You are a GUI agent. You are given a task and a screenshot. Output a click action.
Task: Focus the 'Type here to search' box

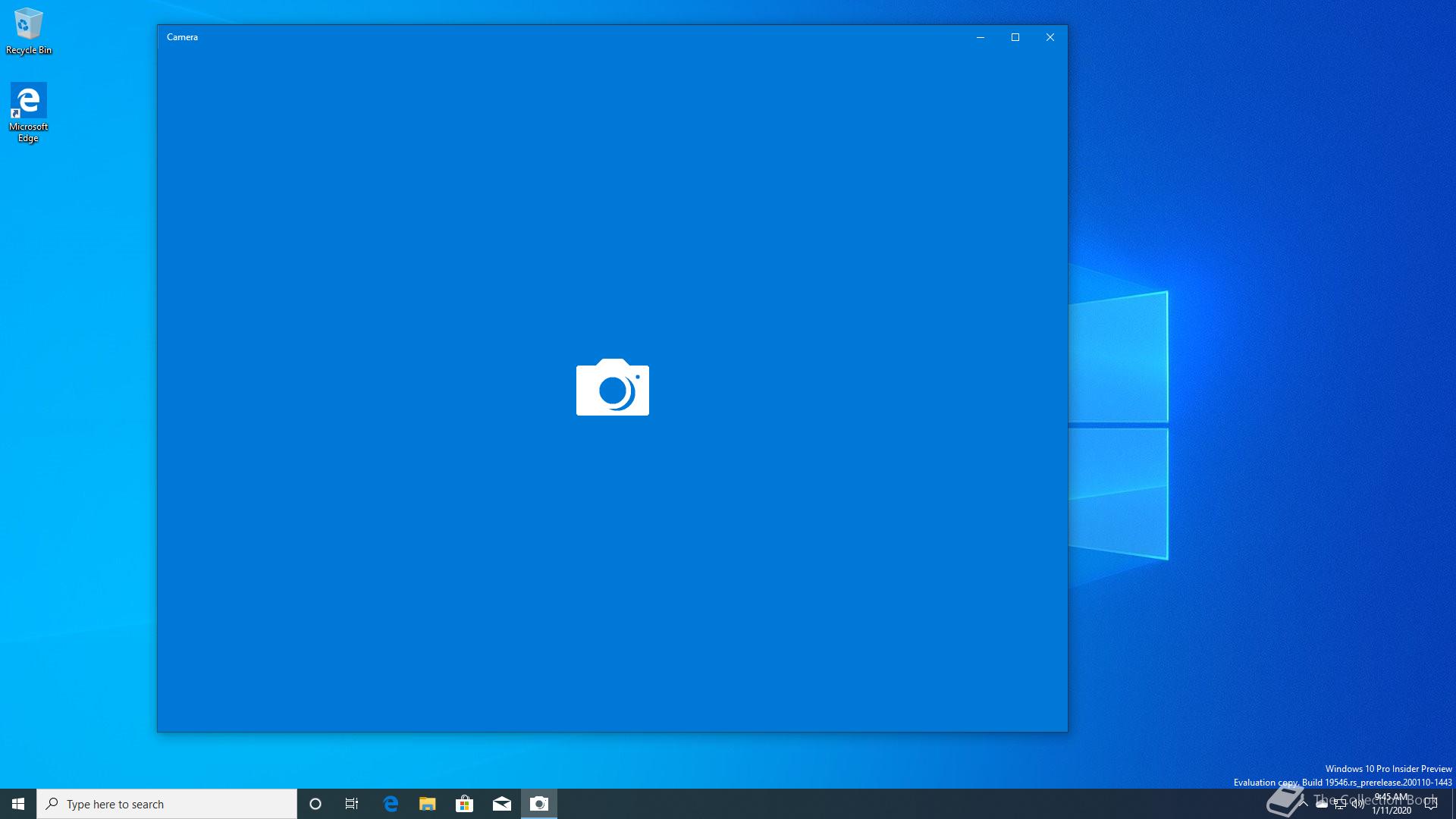[x=167, y=804]
